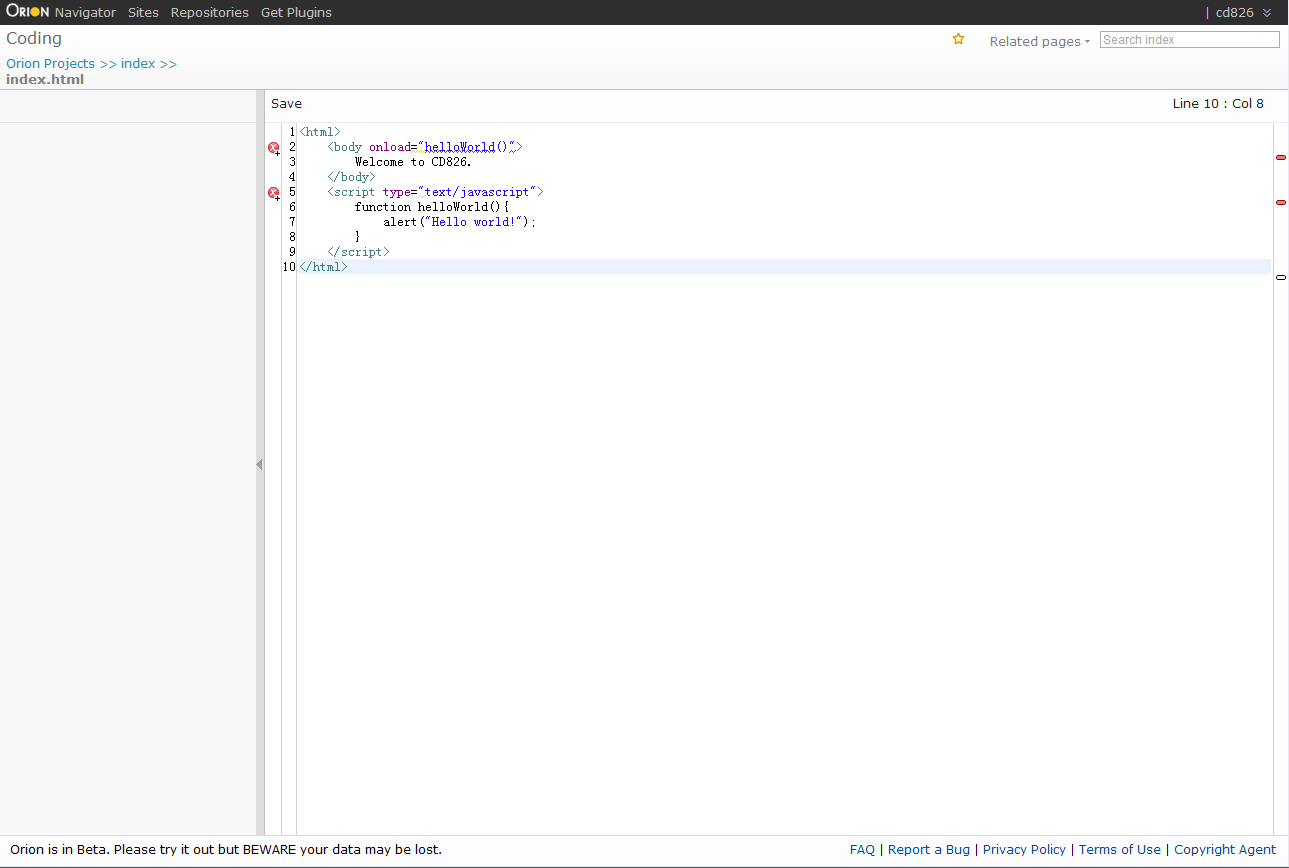1289x868 pixels.
Task: Click the index.html file name heading
Action: point(45,79)
